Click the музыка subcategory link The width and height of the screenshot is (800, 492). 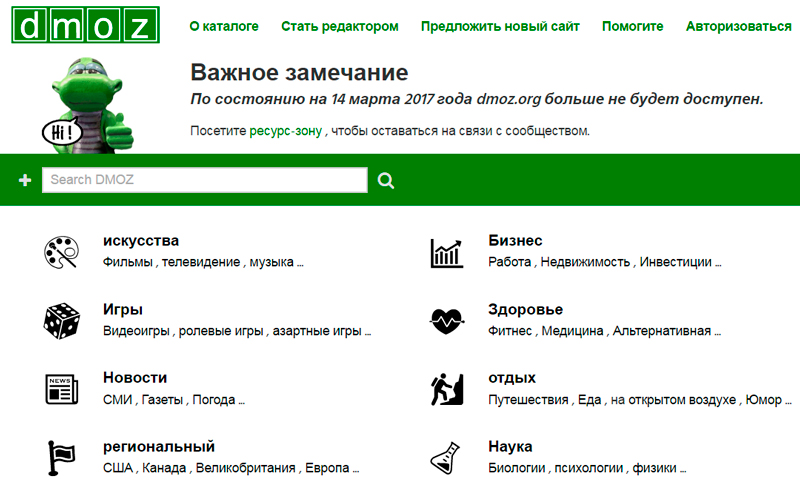pyautogui.click(x=271, y=262)
